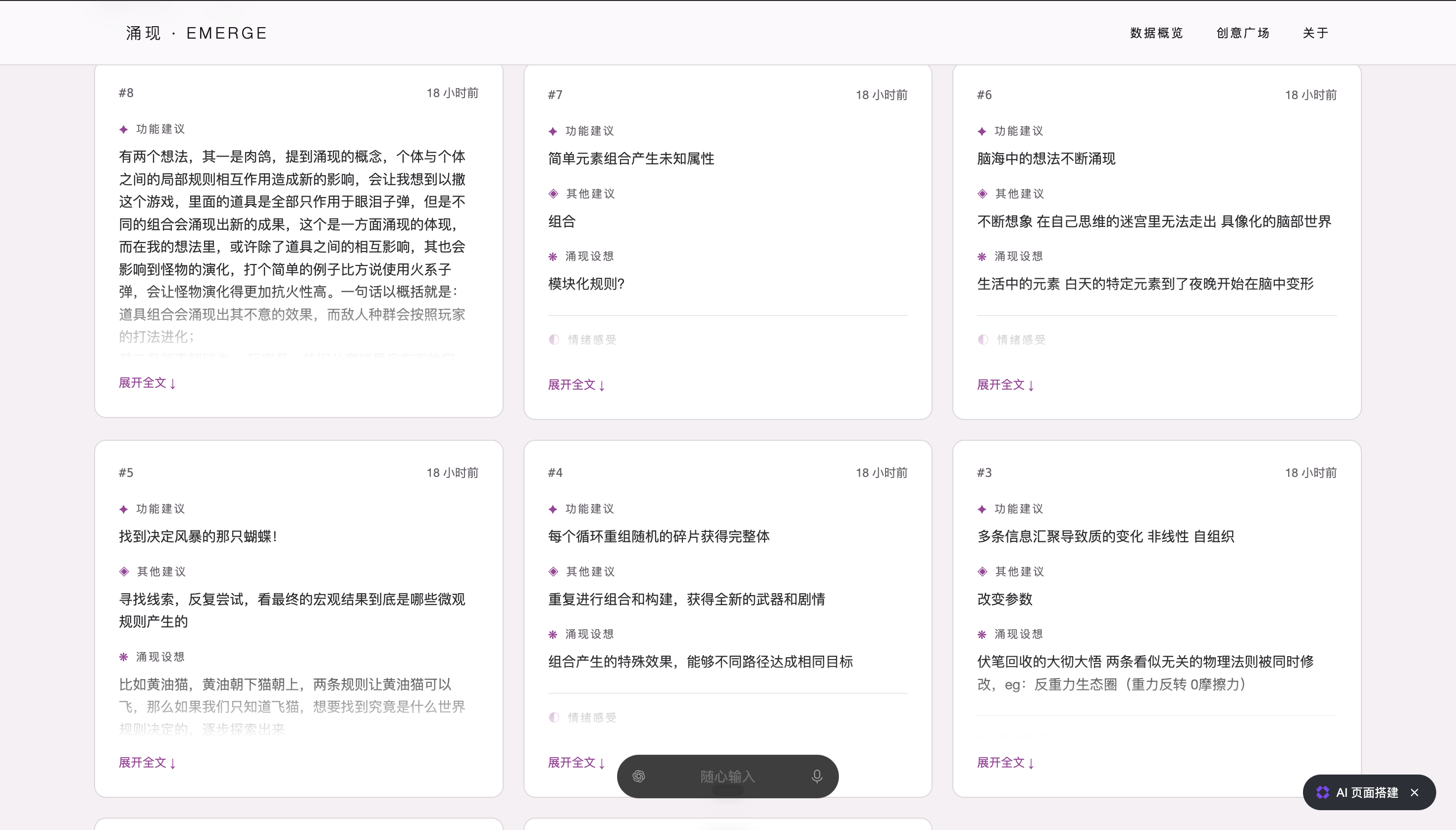Click the spiral AI icon in the input bar
The height and width of the screenshot is (830, 1456).
coord(638,776)
